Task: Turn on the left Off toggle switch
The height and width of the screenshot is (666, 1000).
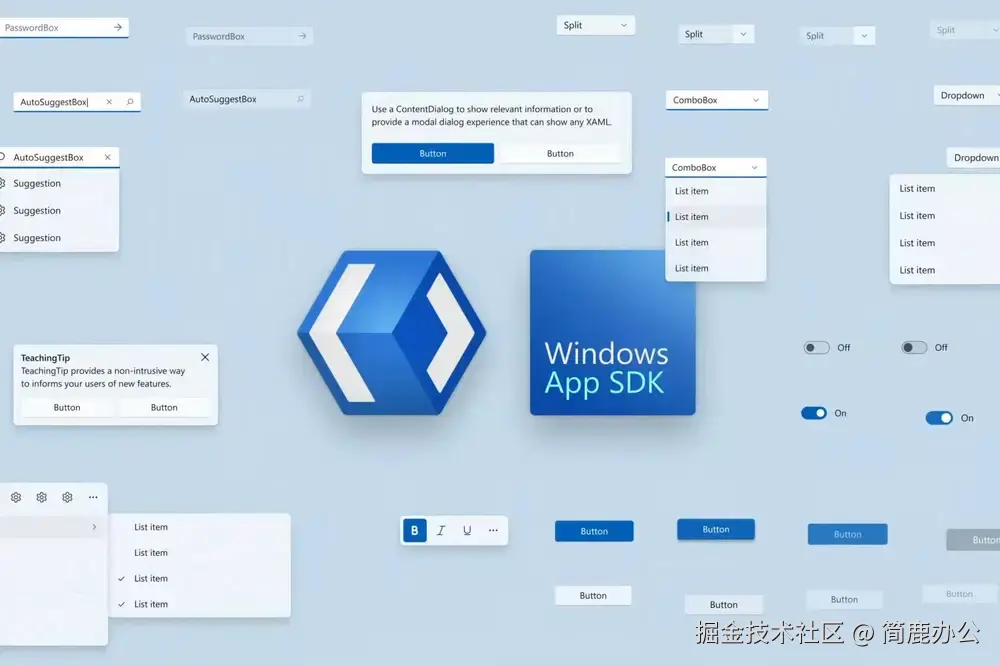Action: (816, 348)
